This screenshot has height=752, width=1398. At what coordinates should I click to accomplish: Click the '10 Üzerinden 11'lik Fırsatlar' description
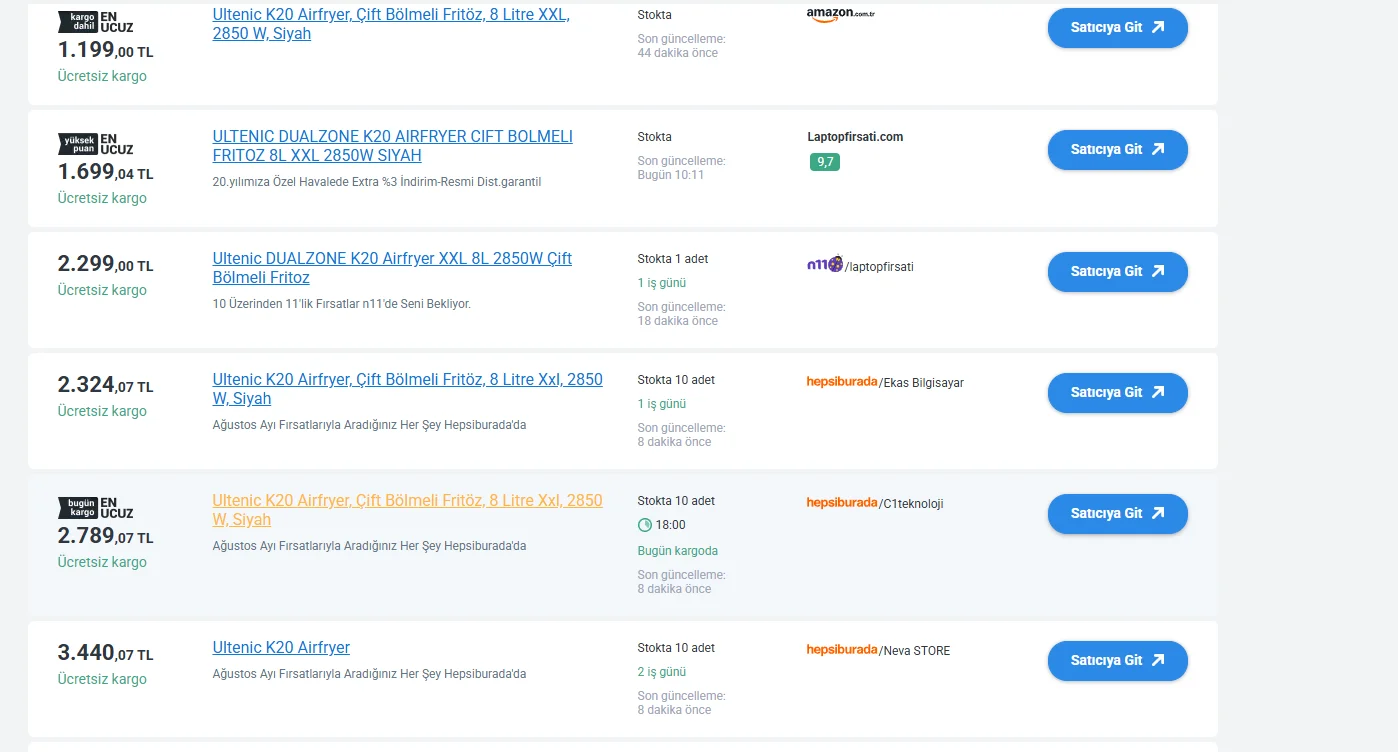342,303
